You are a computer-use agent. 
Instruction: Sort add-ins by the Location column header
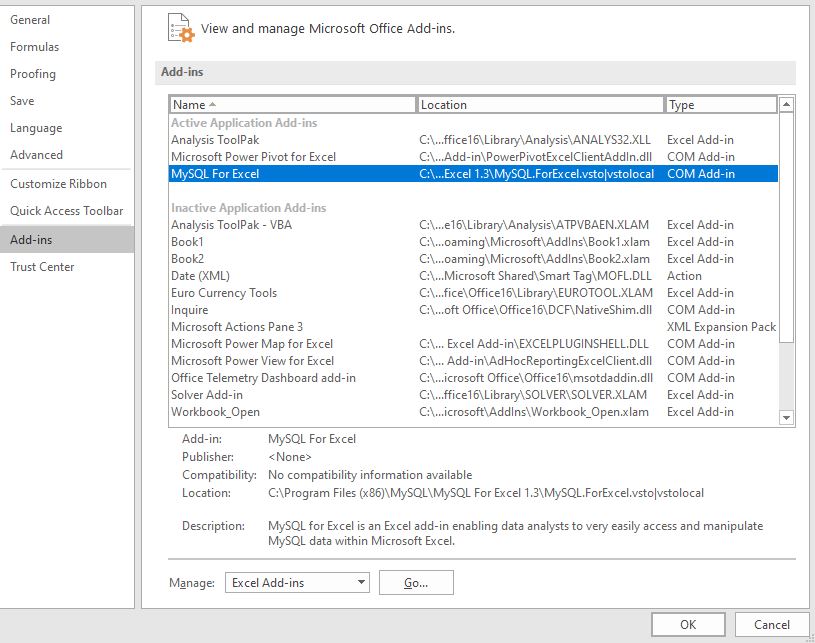541,104
